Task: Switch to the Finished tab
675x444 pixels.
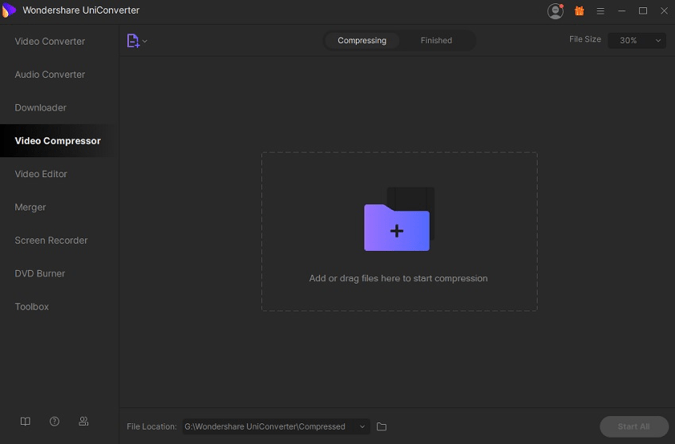Action: 436,40
